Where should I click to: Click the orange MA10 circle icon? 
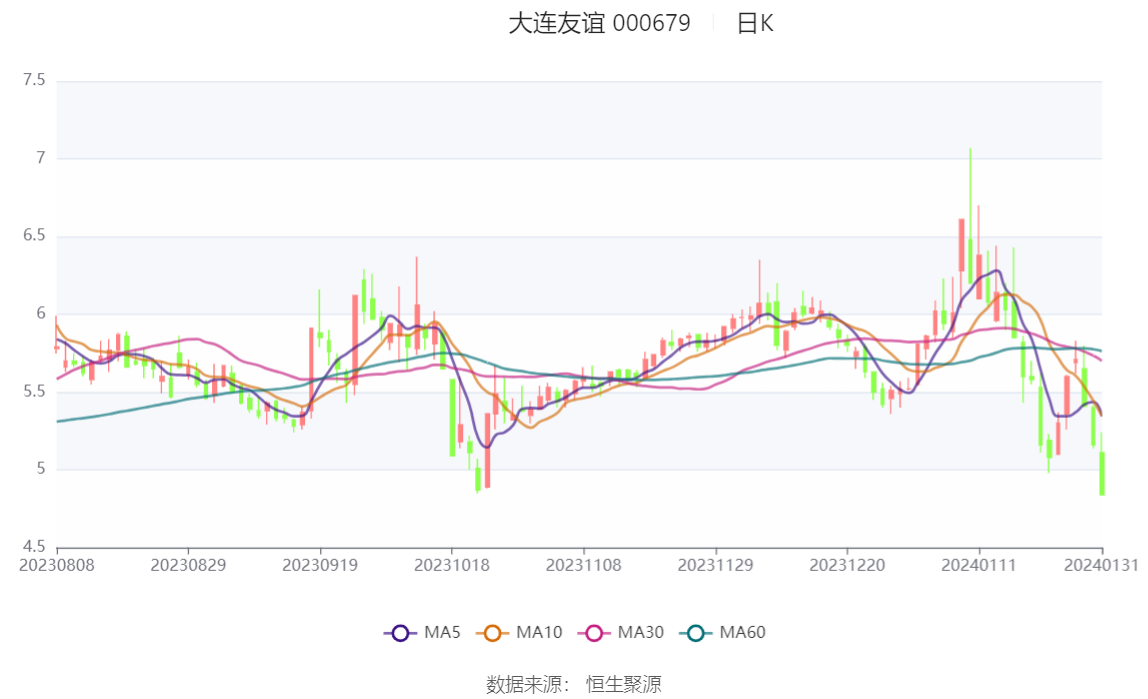click(x=492, y=633)
